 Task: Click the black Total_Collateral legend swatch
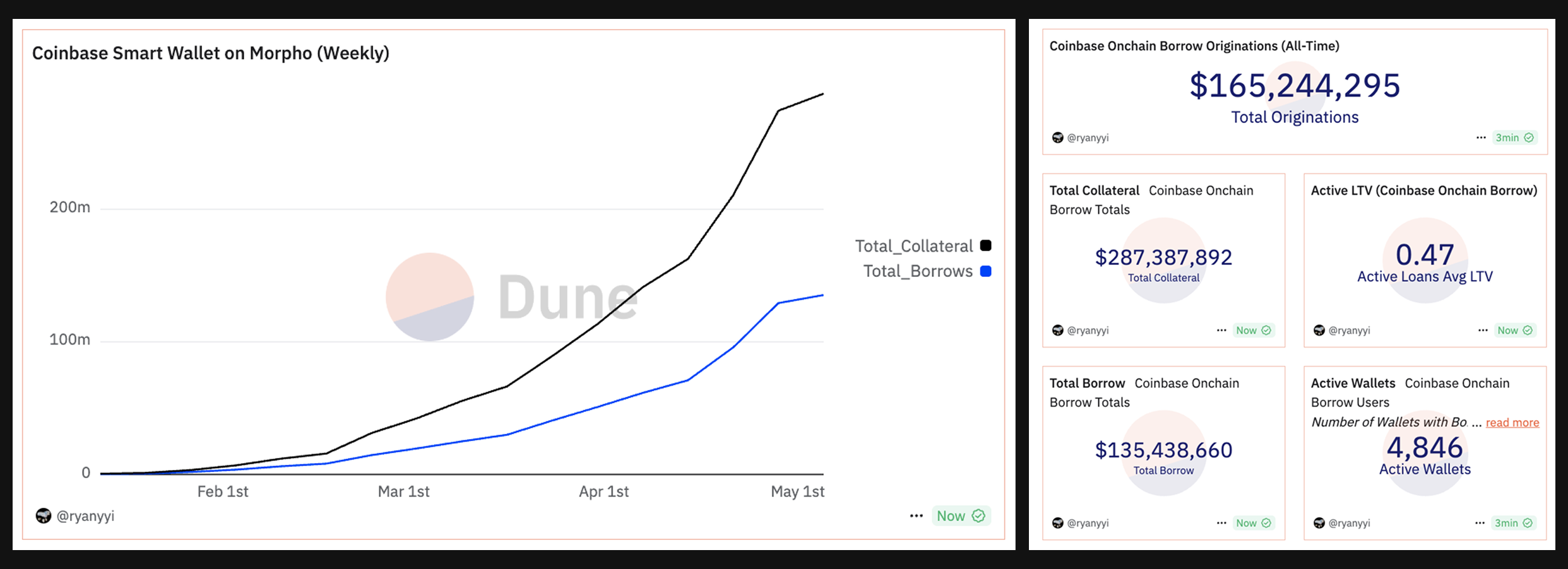(985, 246)
